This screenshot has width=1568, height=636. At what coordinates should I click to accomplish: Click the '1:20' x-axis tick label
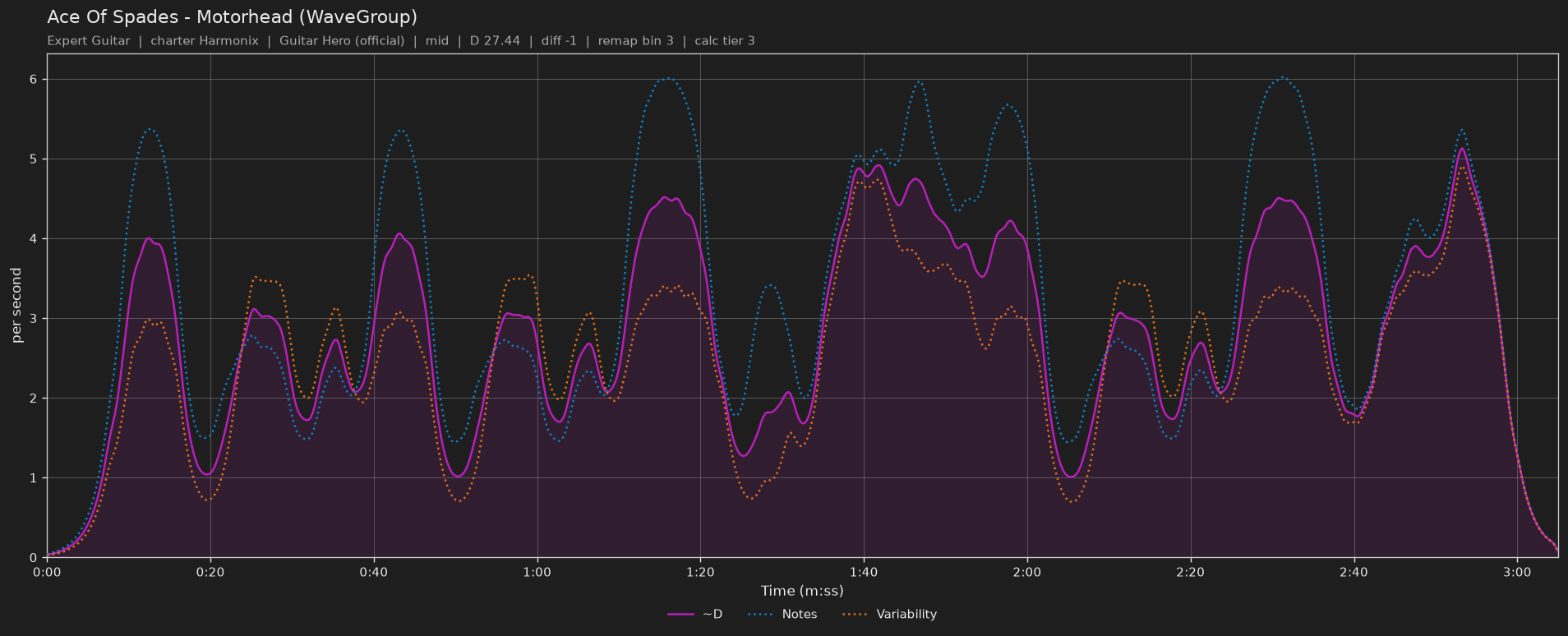pyautogui.click(x=700, y=572)
